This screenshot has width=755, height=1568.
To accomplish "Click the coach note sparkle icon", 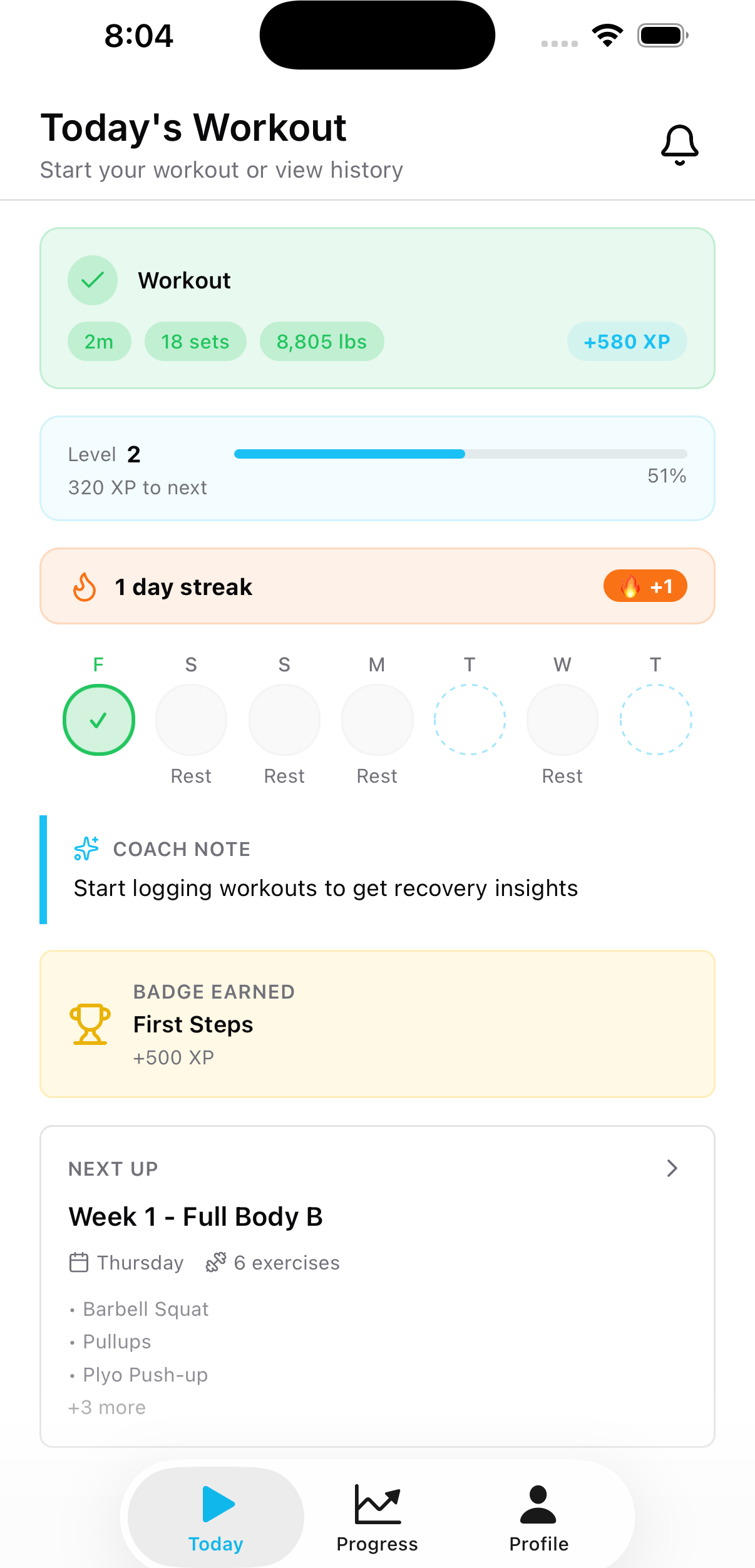I will [x=86, y=848].
